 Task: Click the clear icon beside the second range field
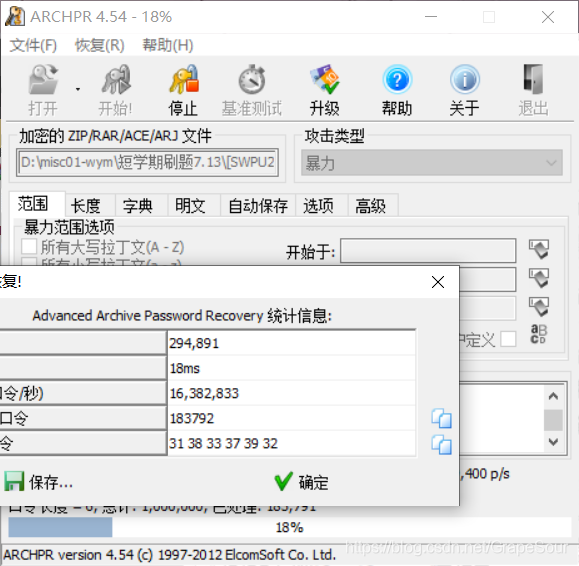539,278
